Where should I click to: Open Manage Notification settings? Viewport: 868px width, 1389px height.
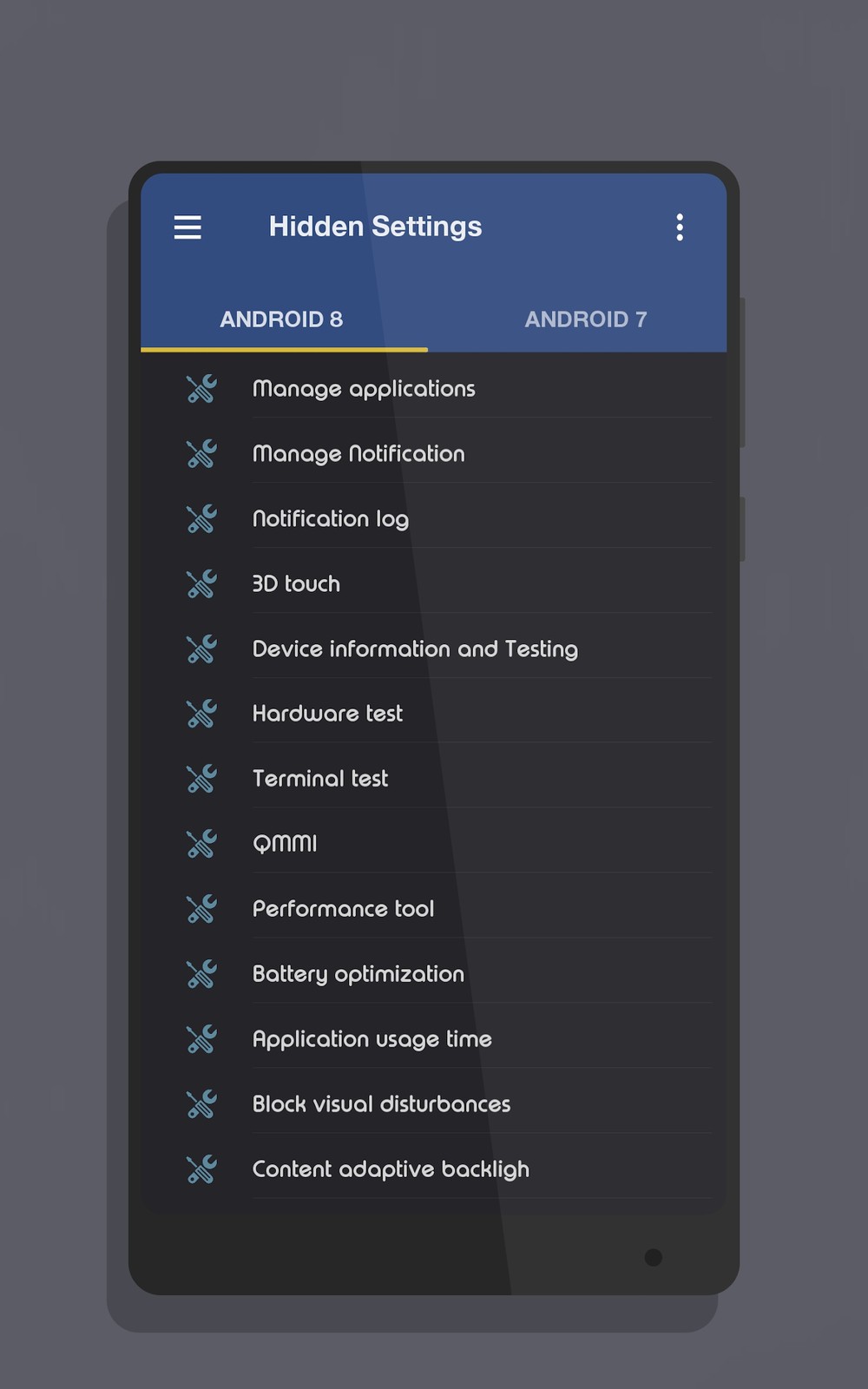click(358, 454)
